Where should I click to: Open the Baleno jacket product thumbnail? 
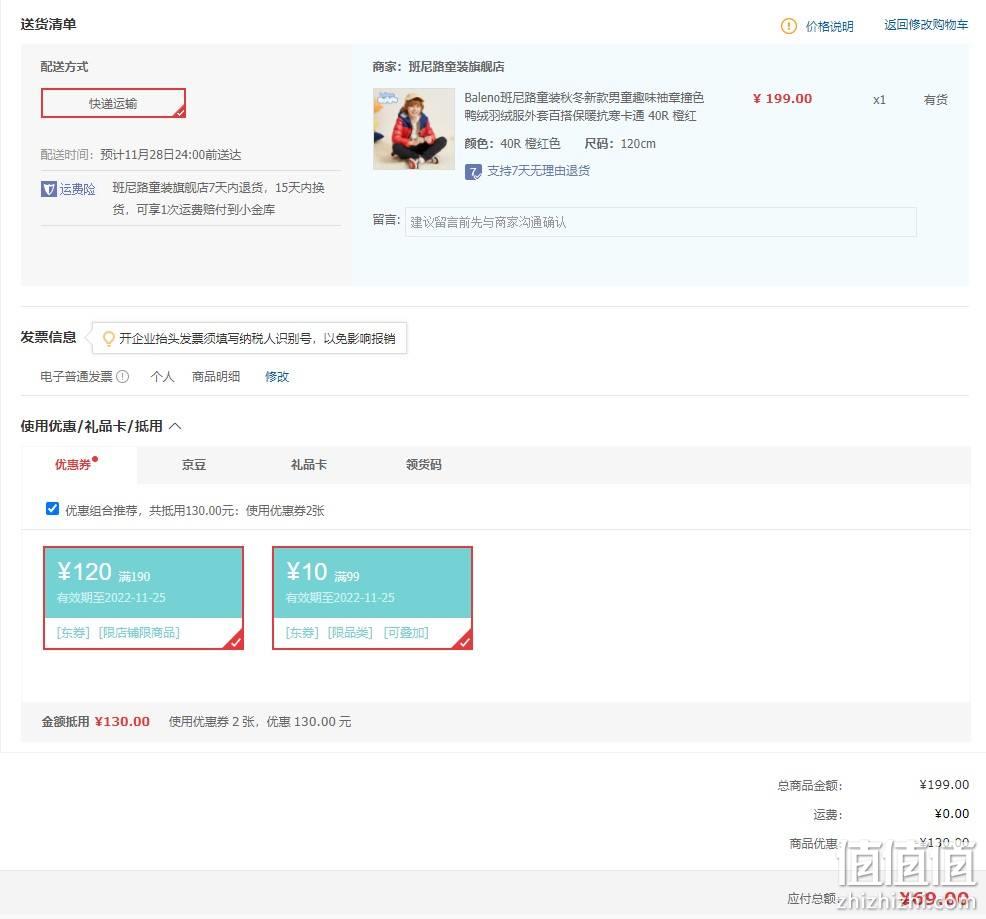[414, 129]
